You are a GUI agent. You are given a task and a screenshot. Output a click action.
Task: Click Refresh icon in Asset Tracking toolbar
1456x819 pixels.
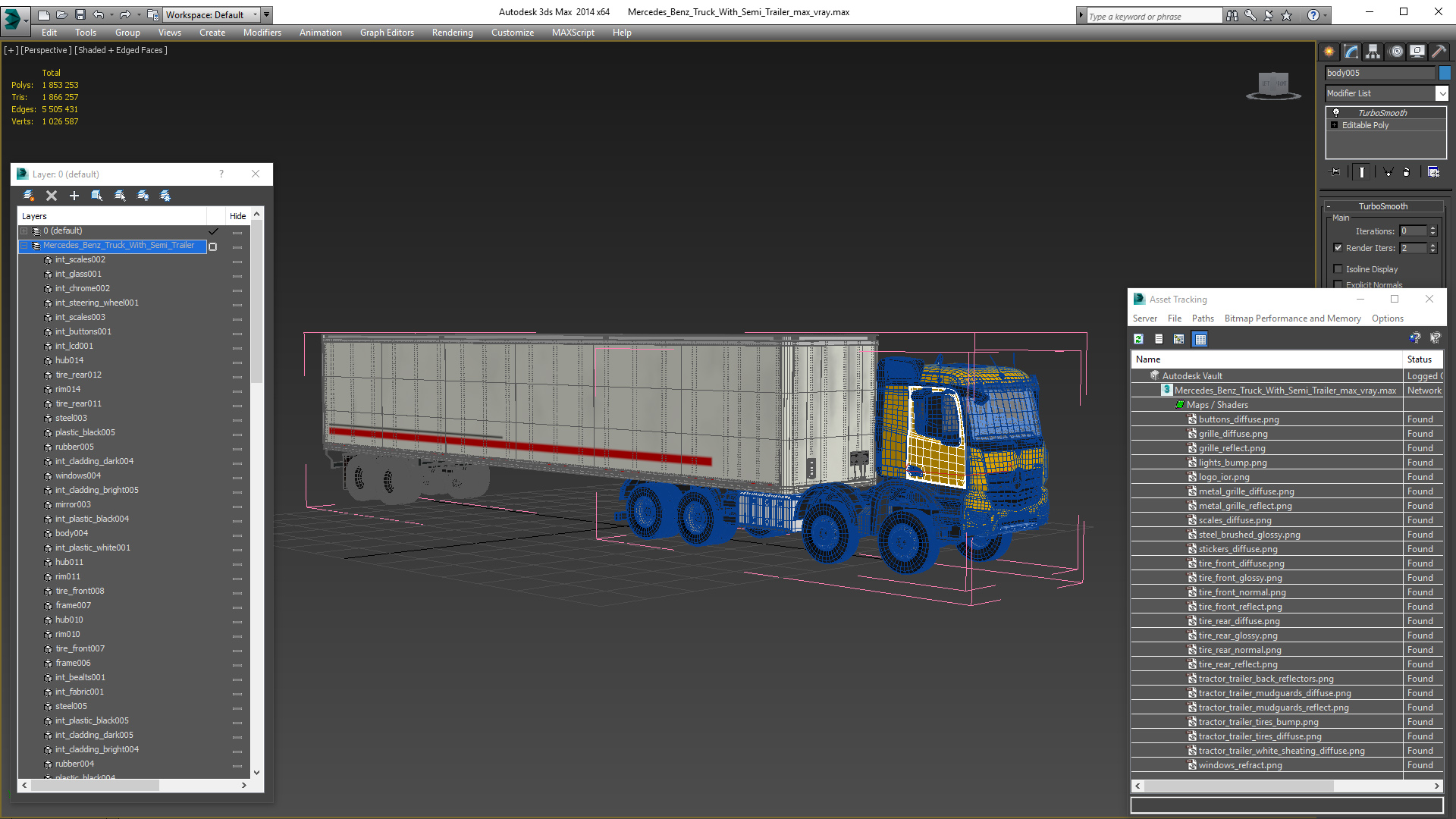point(1138,339)
